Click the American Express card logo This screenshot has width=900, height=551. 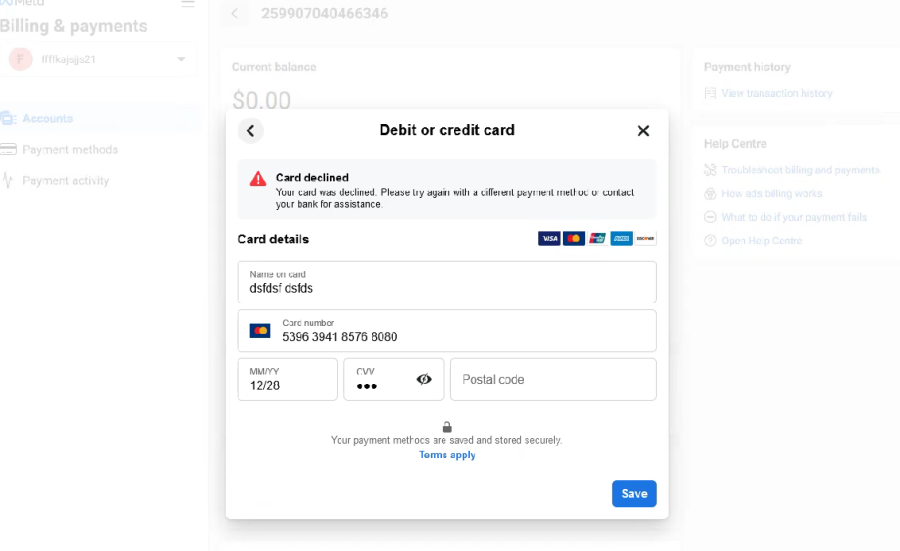pos(621,238)
